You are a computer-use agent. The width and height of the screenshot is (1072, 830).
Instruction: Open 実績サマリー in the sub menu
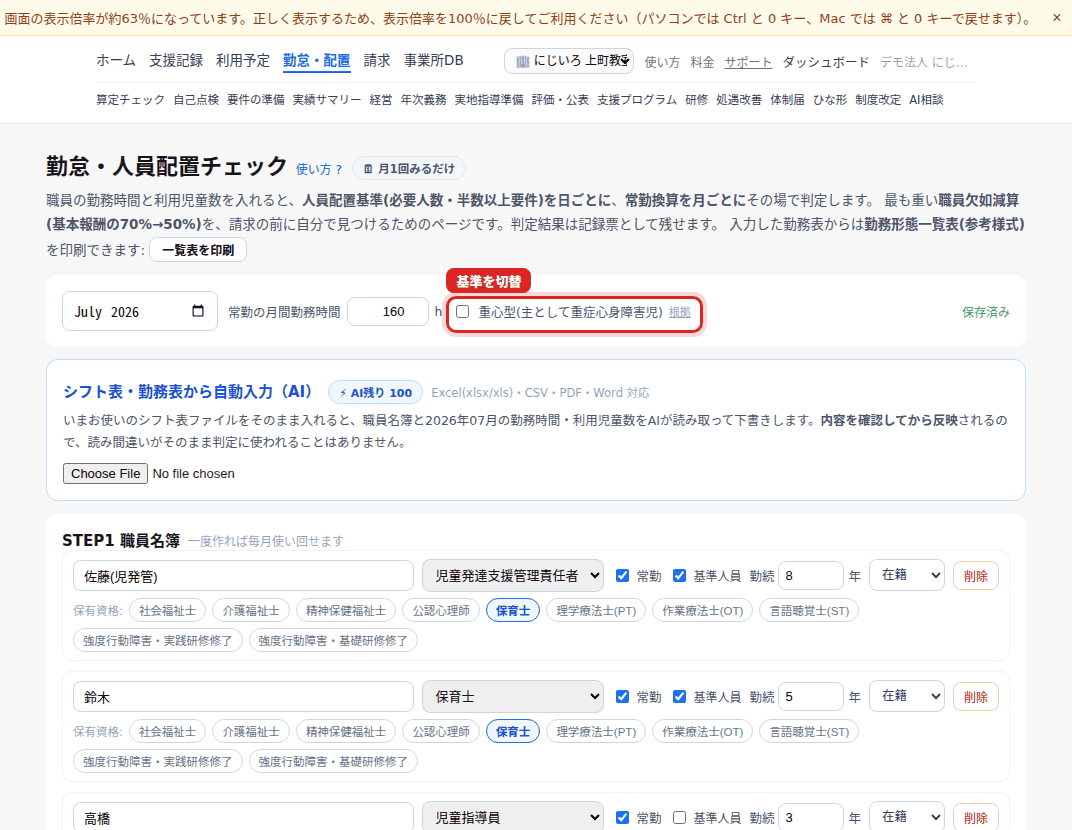[x=327, y=100]
